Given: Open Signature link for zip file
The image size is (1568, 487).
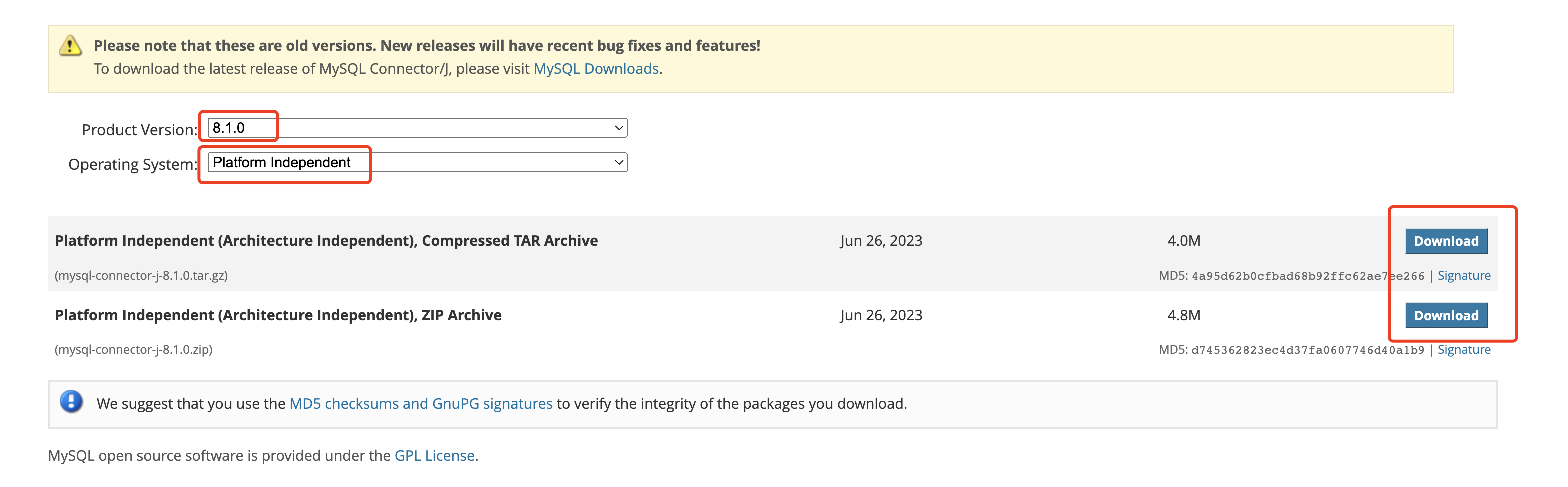Looking at the screenshot, I should [x=1464, y=350].
